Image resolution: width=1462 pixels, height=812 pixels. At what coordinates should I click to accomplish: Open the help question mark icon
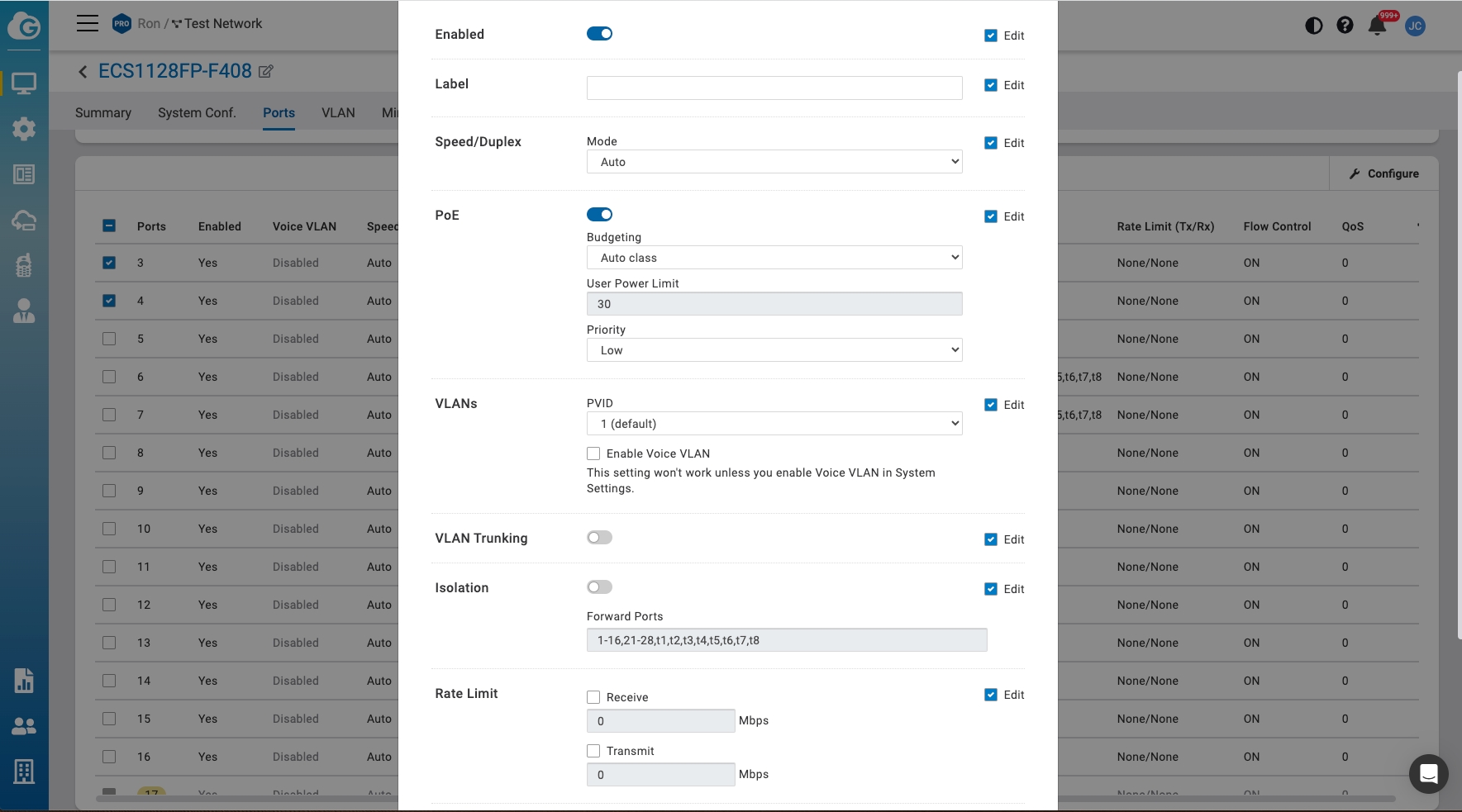tap(1345, 25)
